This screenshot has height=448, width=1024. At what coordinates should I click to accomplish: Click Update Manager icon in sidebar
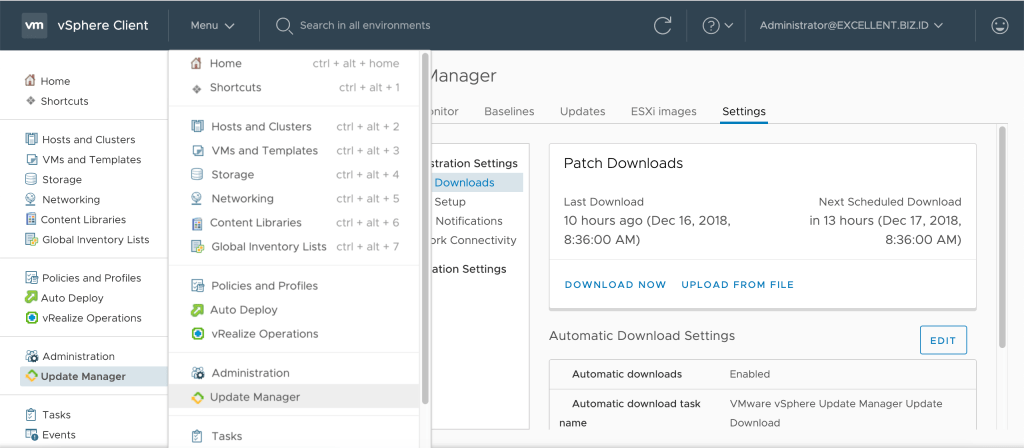click(x=31, y=376)
